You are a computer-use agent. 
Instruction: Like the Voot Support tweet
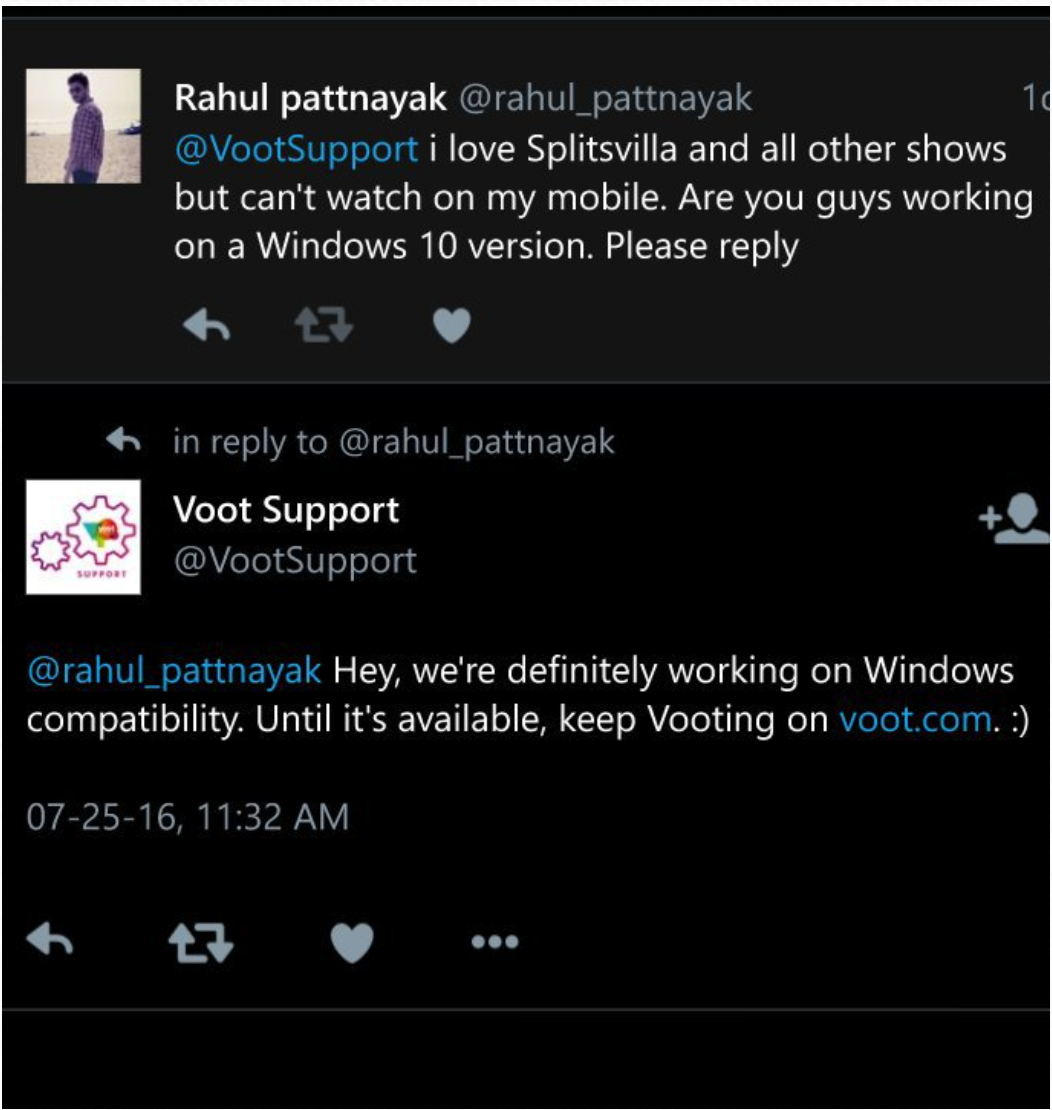coord(353,942)
